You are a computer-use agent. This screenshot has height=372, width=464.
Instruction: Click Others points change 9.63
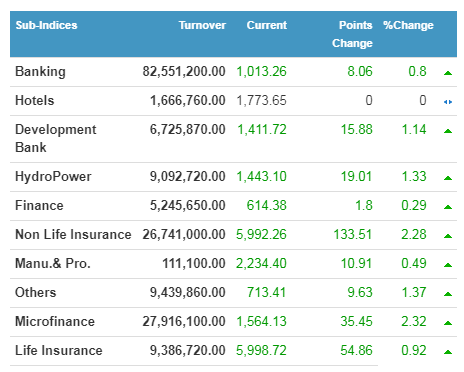point(360,292)
